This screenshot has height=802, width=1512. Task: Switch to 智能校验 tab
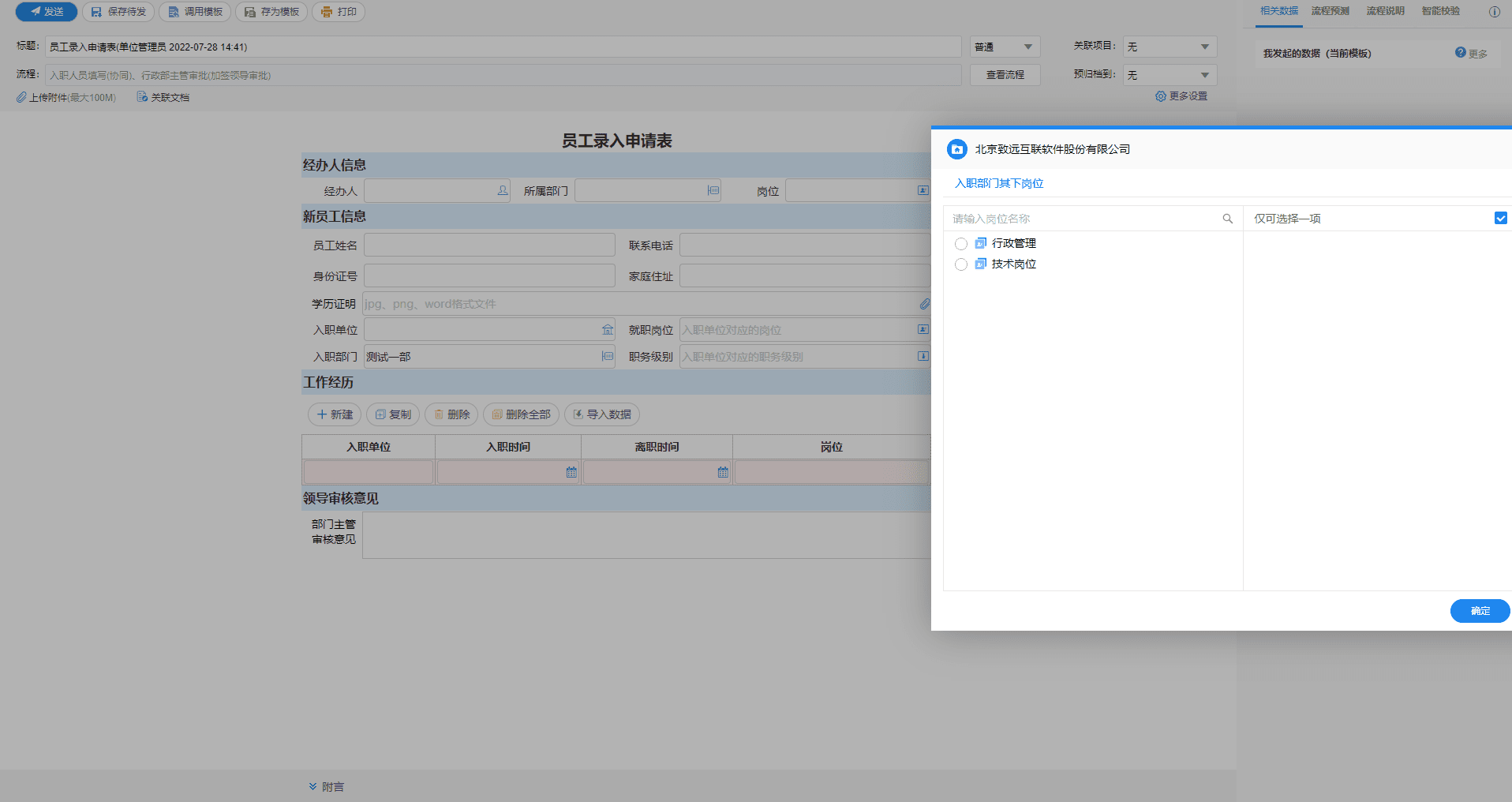tap(1441, 11)
